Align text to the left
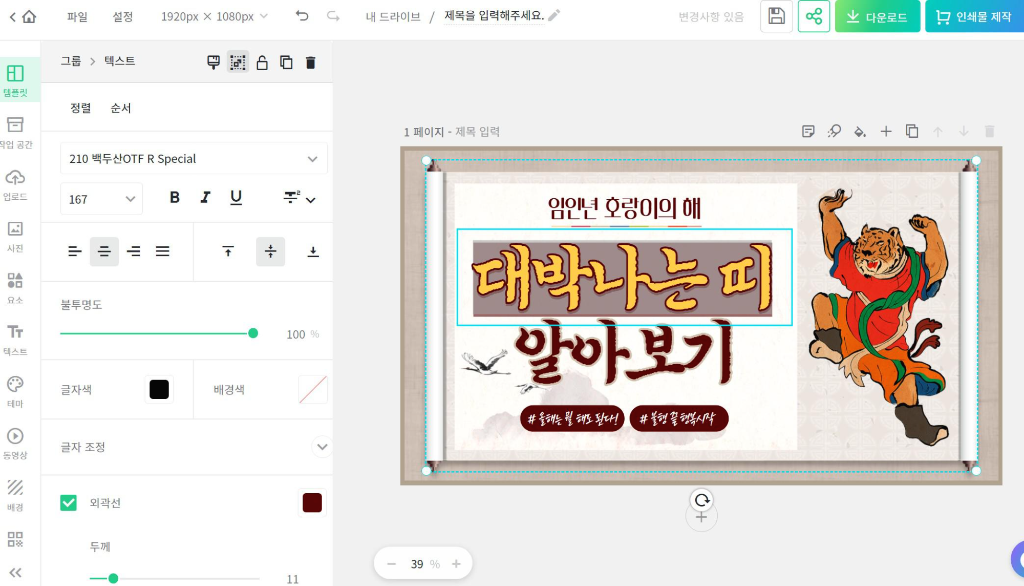Screen dimensions: 1024x586 click(x=74, y=252)
